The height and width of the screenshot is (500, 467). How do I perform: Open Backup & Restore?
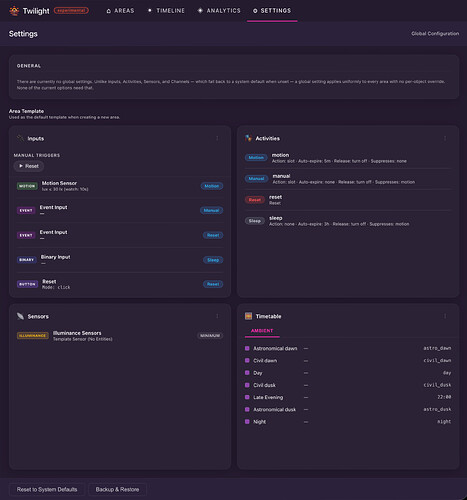(x=117, y=489)
